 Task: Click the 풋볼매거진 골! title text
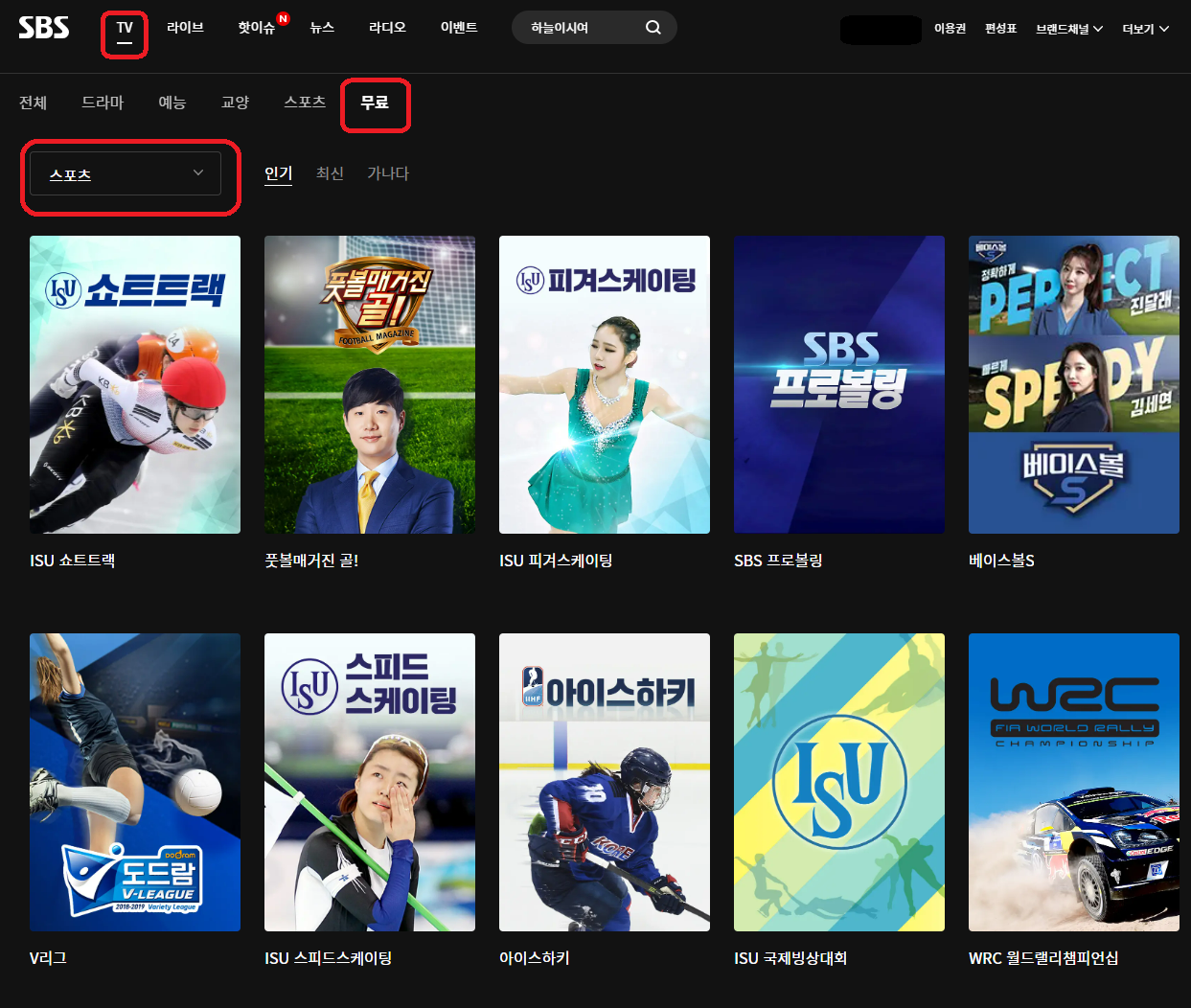pyautogui.click(x=311, y=561)
